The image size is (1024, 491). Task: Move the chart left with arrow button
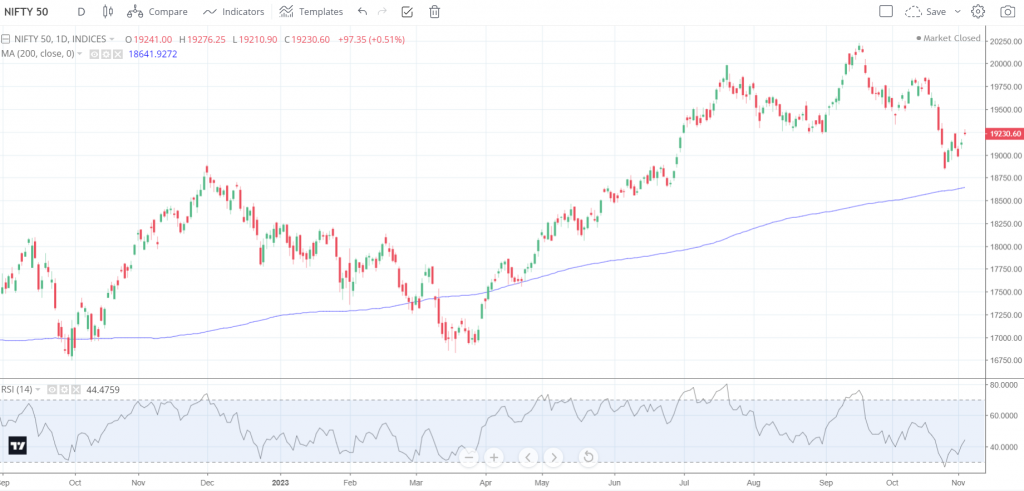[x=528, y=457]
